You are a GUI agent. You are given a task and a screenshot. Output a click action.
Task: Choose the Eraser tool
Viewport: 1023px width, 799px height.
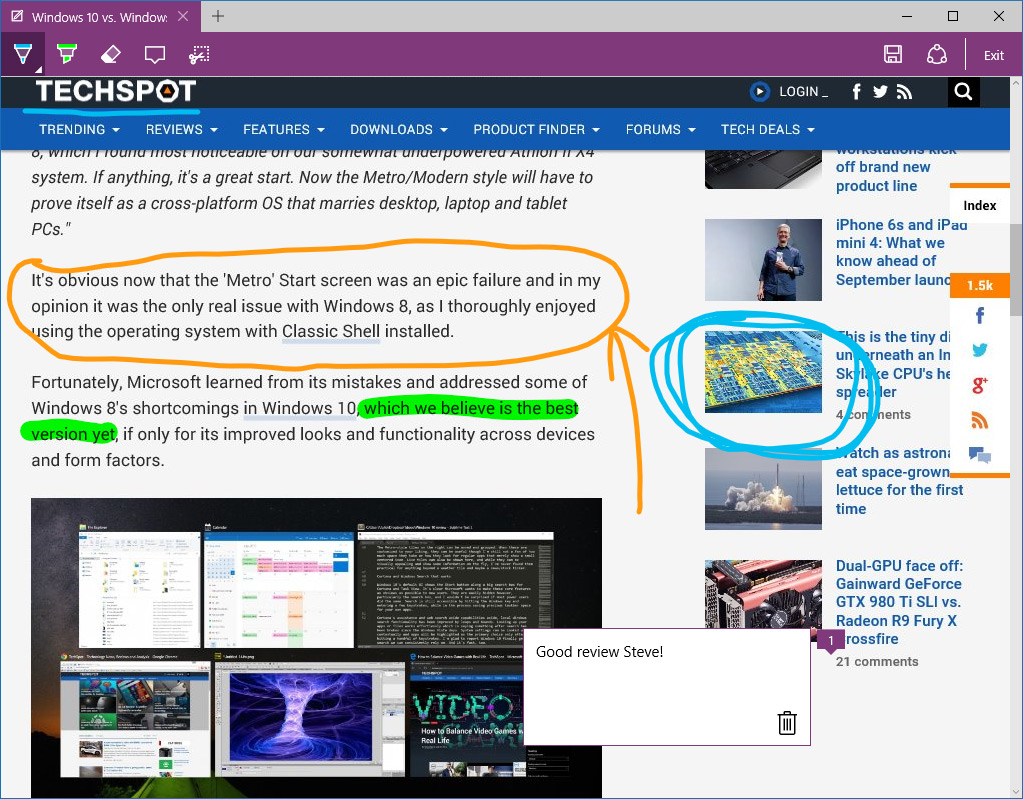tap(111, 54)
